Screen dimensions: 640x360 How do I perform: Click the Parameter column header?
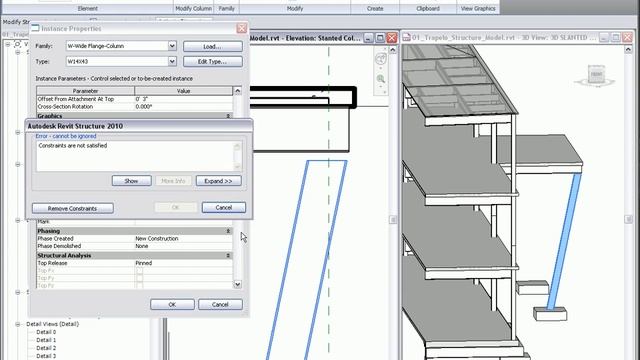click(85, 91)
